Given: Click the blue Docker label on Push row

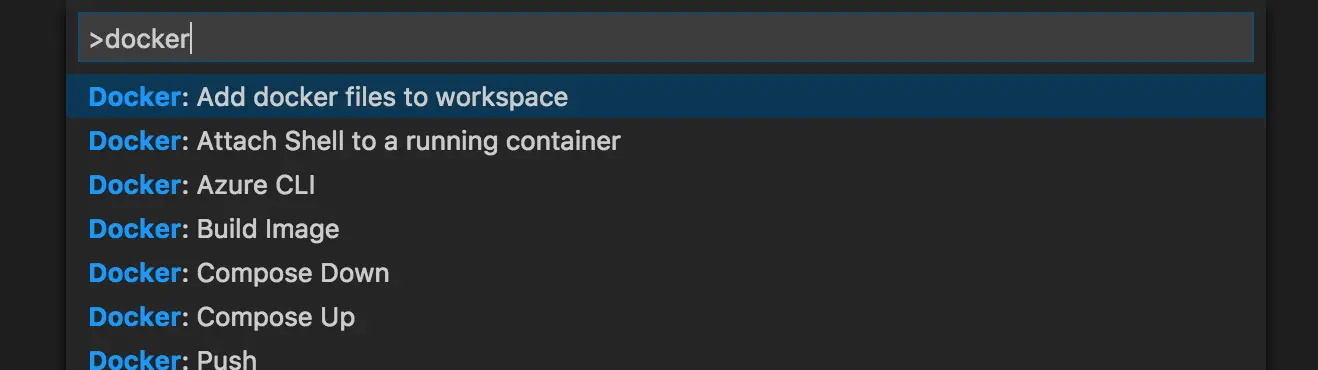Looking at the screenshot, I should (x=134, y=359).
